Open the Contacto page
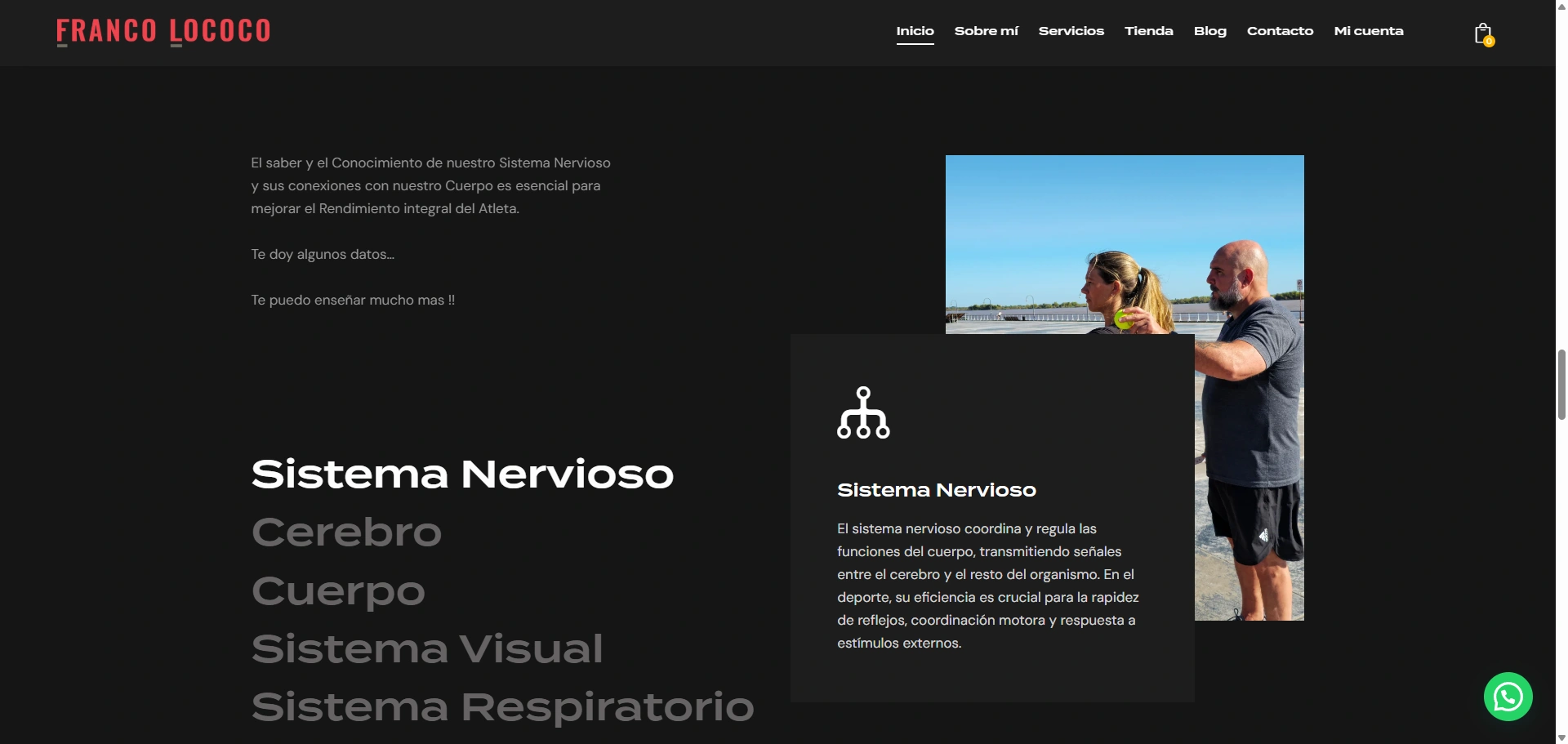 pyautogui.click(x=1280, y=31)
